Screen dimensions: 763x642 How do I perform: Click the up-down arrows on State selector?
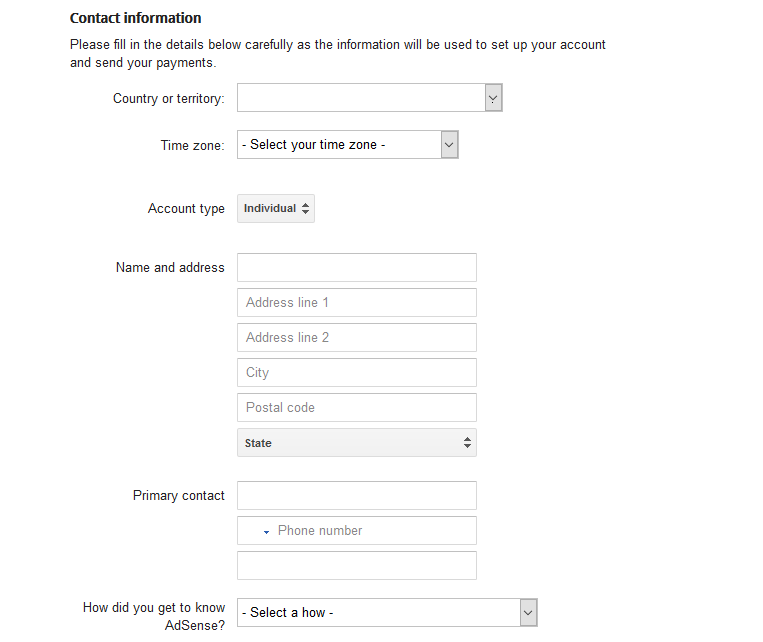pos(467,443)
